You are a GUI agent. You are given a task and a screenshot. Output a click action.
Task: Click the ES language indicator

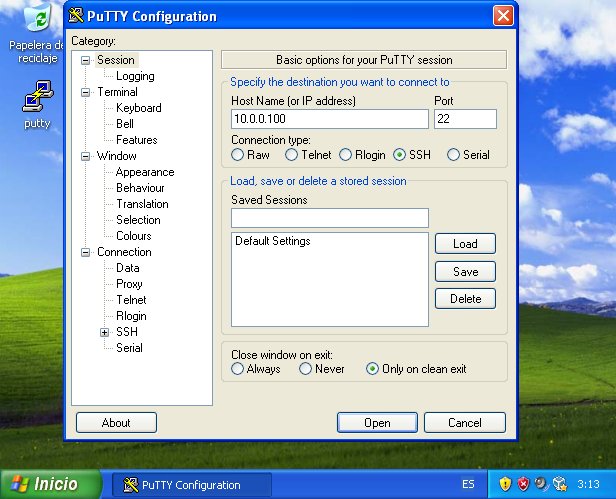point(468,484)
